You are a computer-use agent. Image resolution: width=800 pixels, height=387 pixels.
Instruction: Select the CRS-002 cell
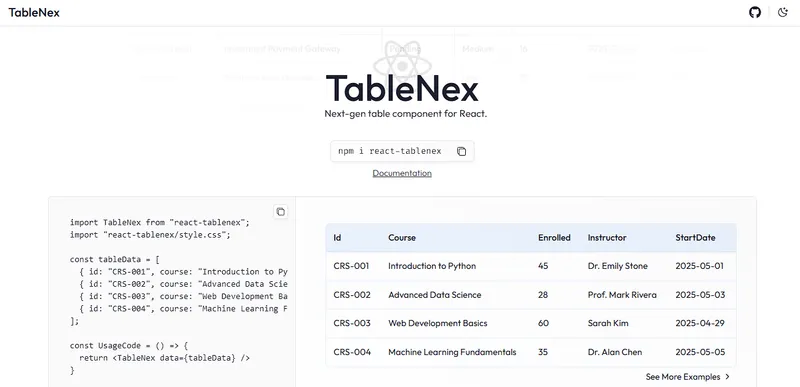click(352, 295)
